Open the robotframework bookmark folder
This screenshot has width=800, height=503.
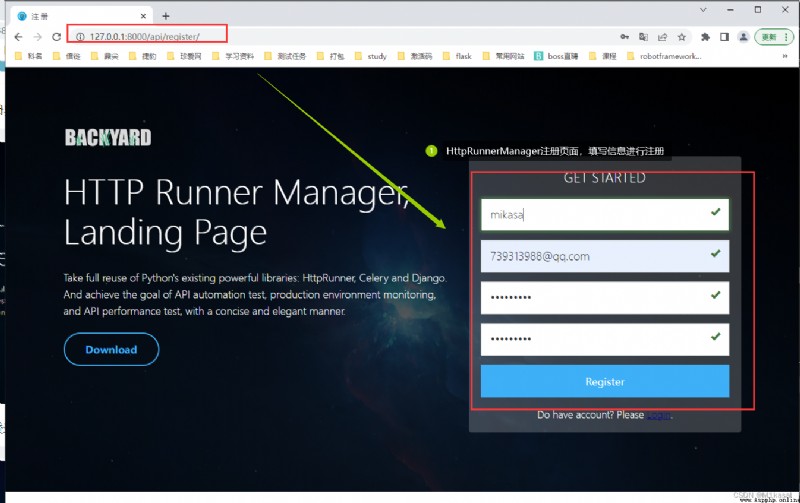pos(664,56)
